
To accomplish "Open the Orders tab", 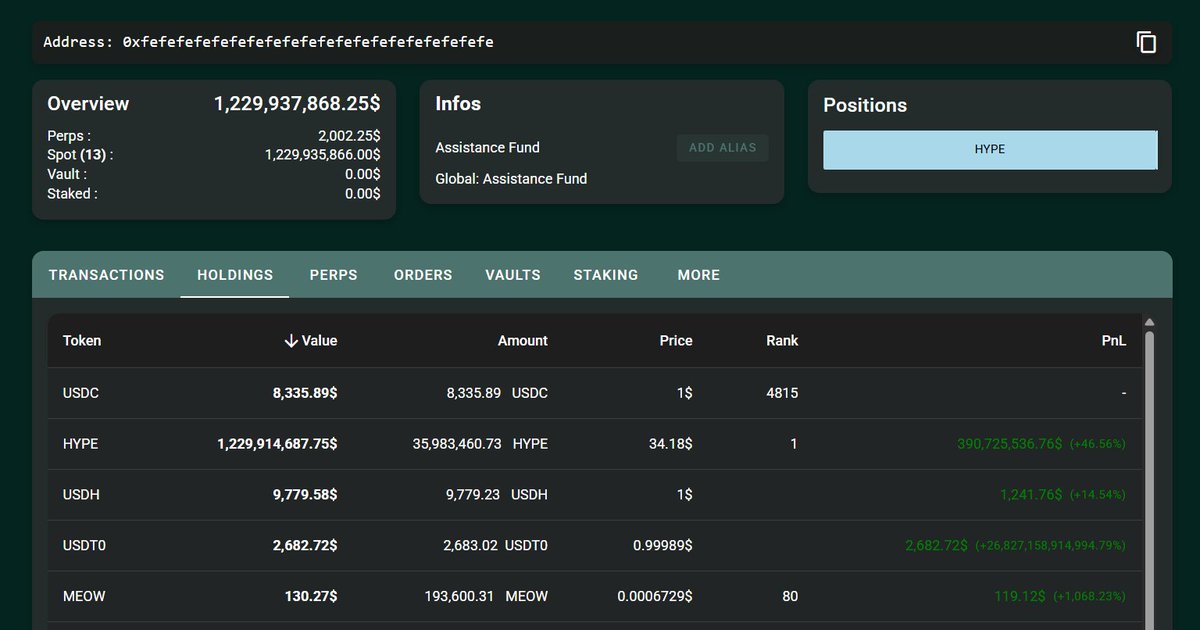I will (x=423, y=275).
